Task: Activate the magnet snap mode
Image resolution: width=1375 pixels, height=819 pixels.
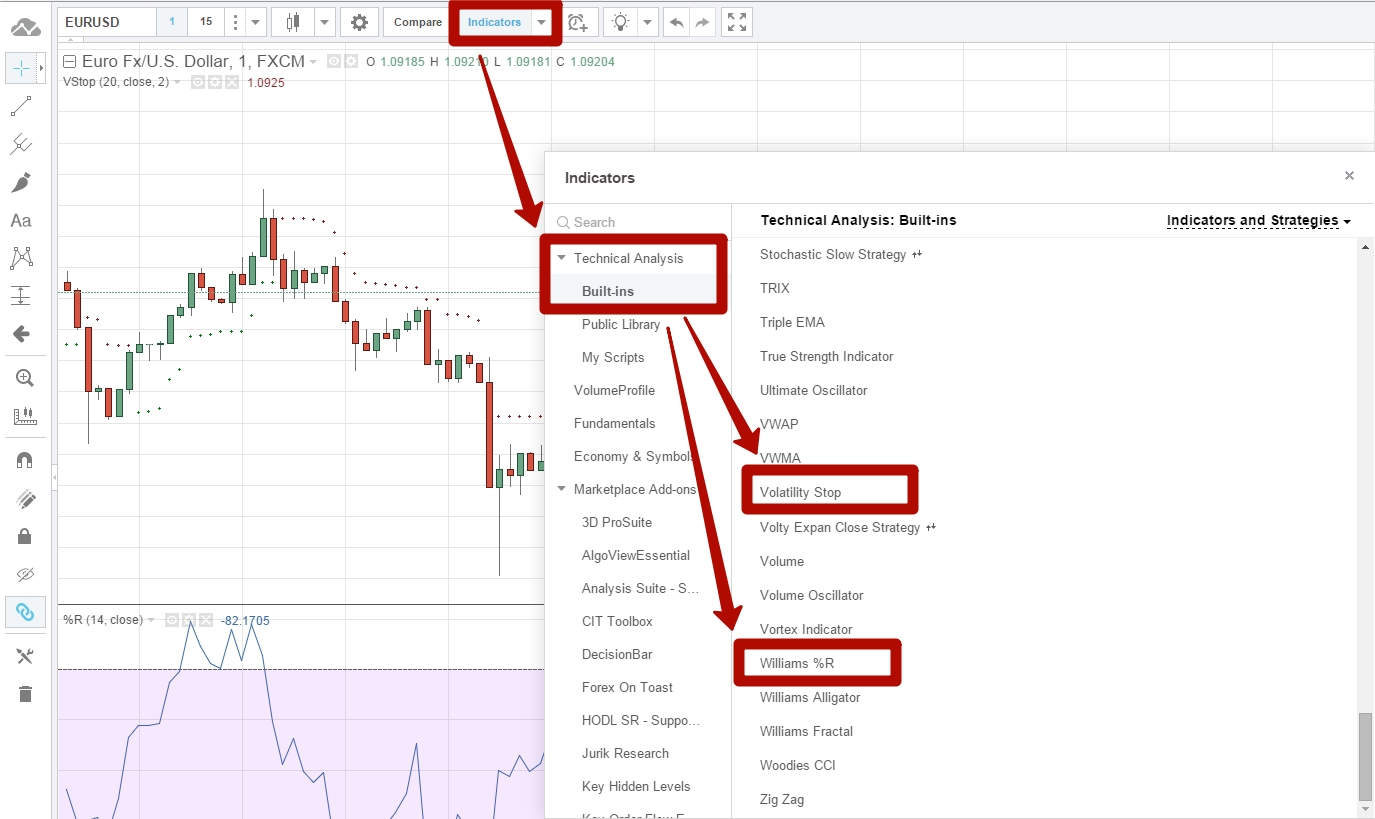Action: [x=25, y=460]
